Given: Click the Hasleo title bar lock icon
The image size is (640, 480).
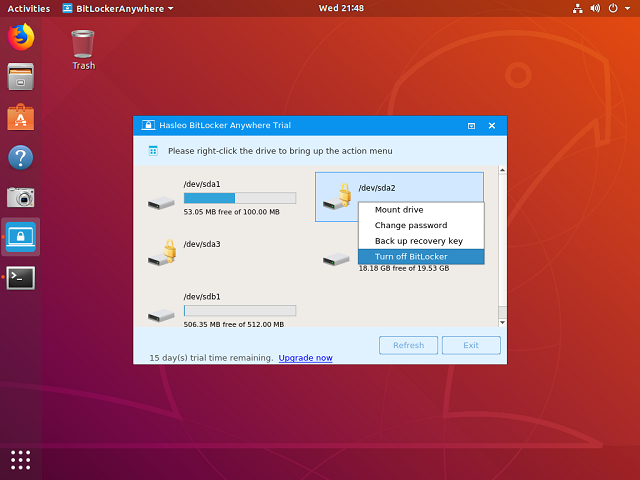Looking at the screenshot, I should pyautogui.click(x=148, y=125).
